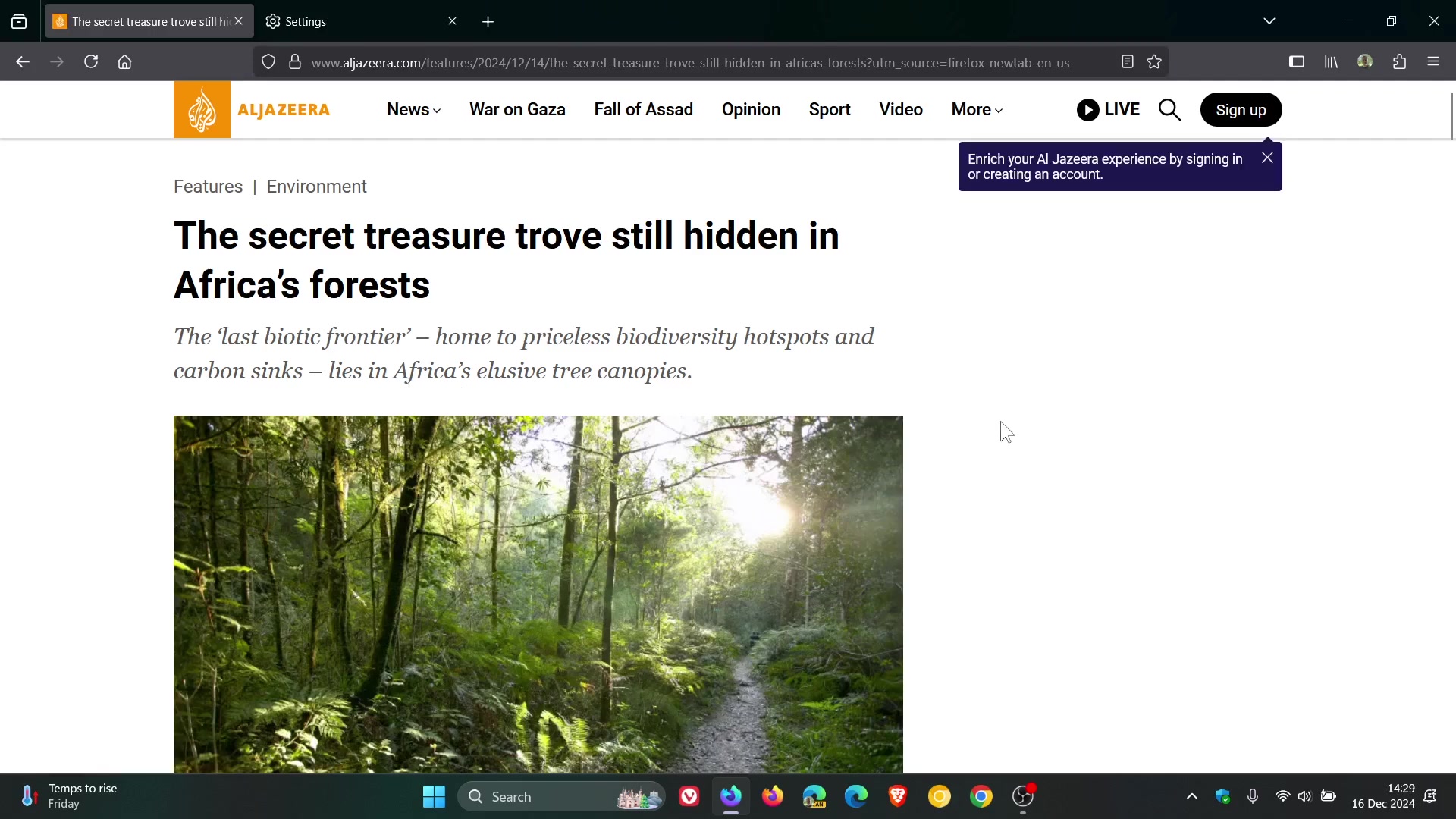1456x819 pixels.
Task: Open the site search magnifier
Action: (x=1170, y=110)
